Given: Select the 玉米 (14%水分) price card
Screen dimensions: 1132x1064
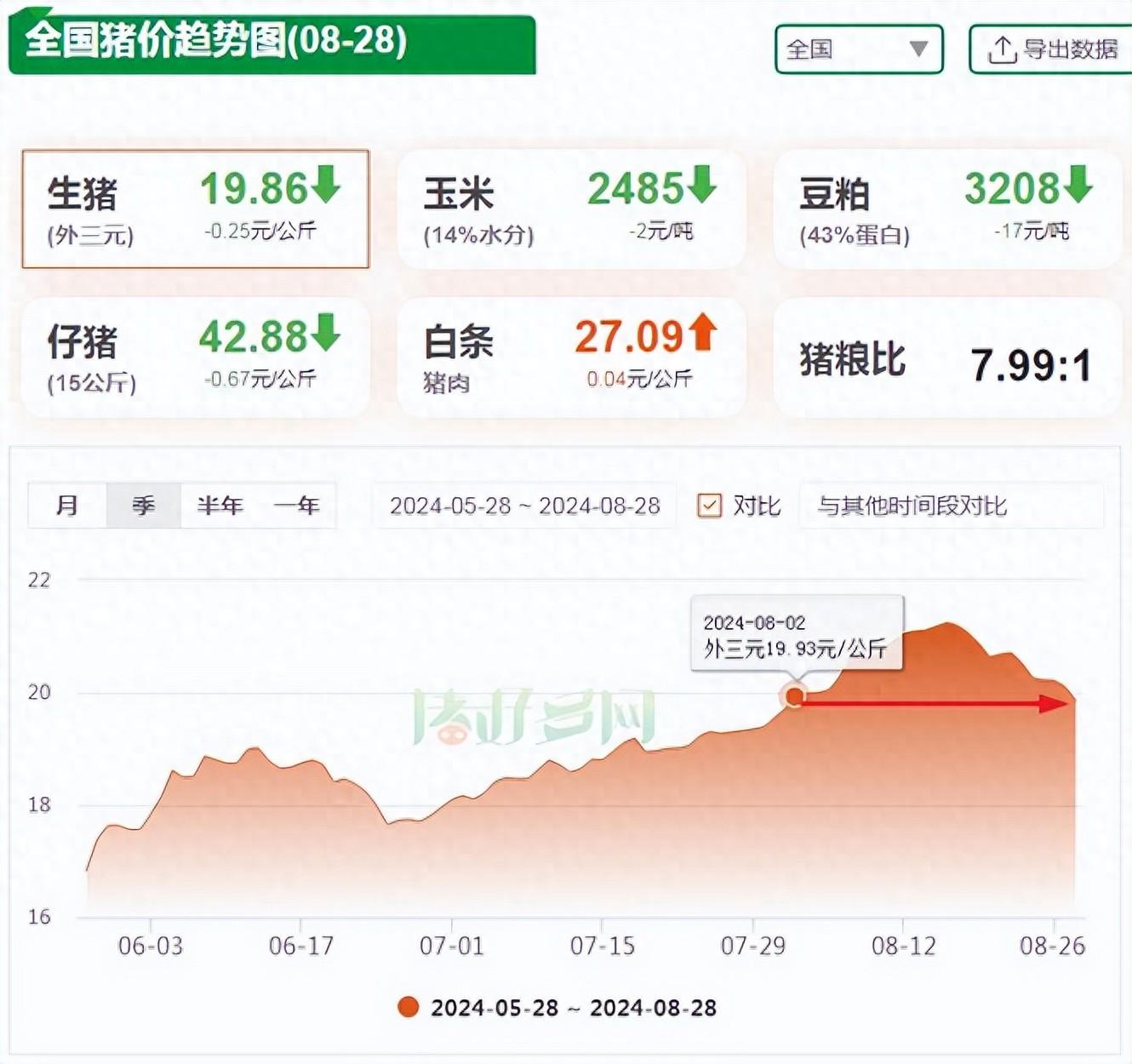Looking at the screenshot, I should [x=571, y=209].
